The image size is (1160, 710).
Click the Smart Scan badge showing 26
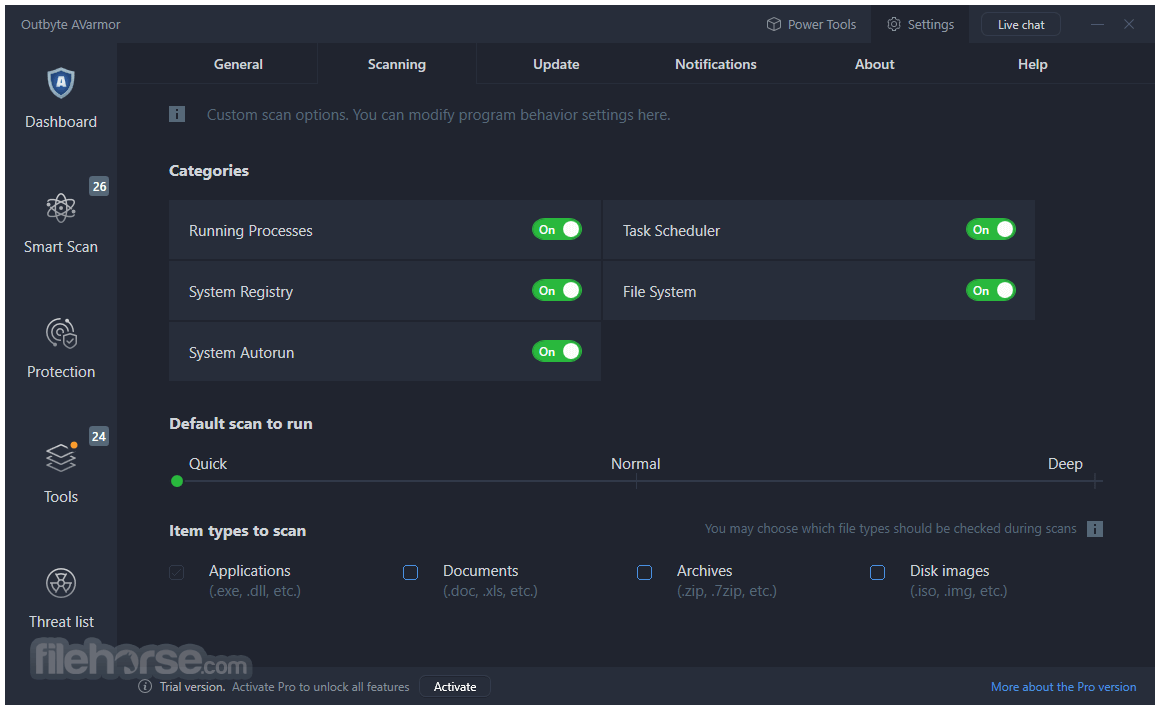click(x=99, y=186)
